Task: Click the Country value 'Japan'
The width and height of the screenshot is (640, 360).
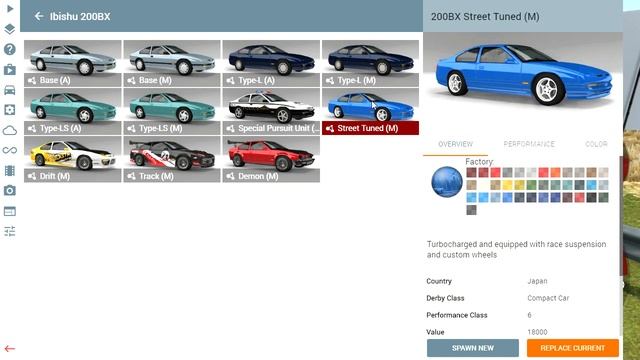Action: click(x=537, y=281)
